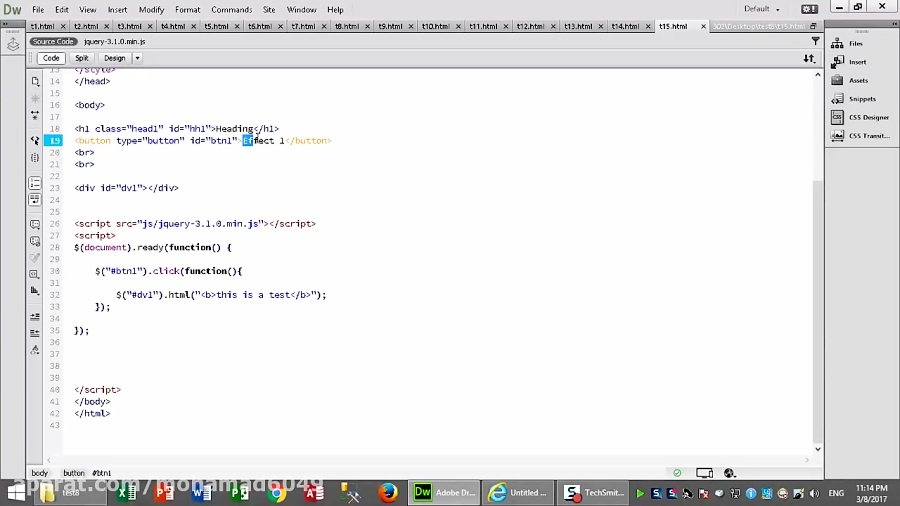
Task: Click the Move or Convert CSS icon
Action: pos(35,291)
